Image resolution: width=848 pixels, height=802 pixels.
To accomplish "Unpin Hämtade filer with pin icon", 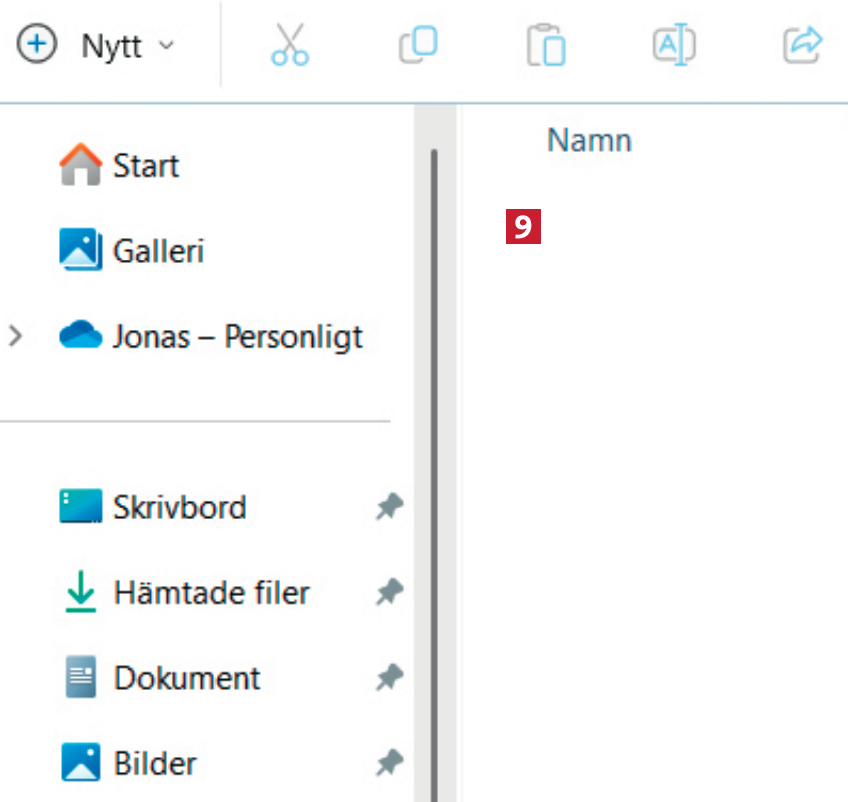I will 389,593.
